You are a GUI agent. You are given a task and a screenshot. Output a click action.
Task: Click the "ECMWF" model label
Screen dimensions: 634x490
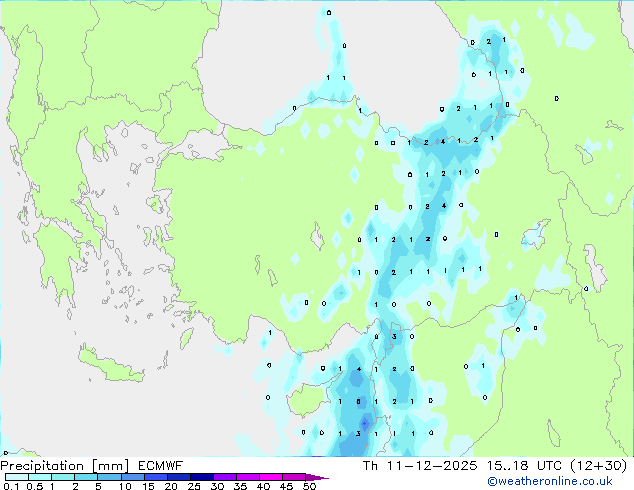pyautogui.click(x=161, y=466)
